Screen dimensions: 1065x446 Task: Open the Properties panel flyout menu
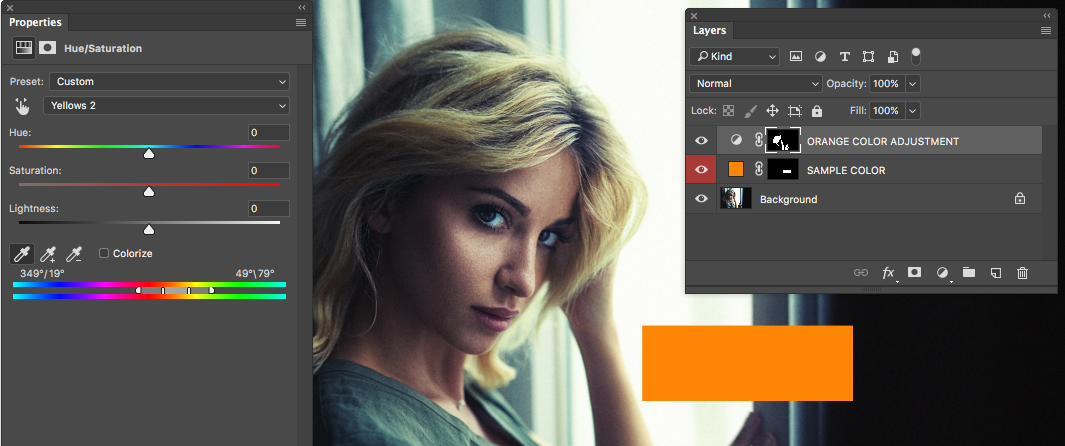(x=301, y=22)
